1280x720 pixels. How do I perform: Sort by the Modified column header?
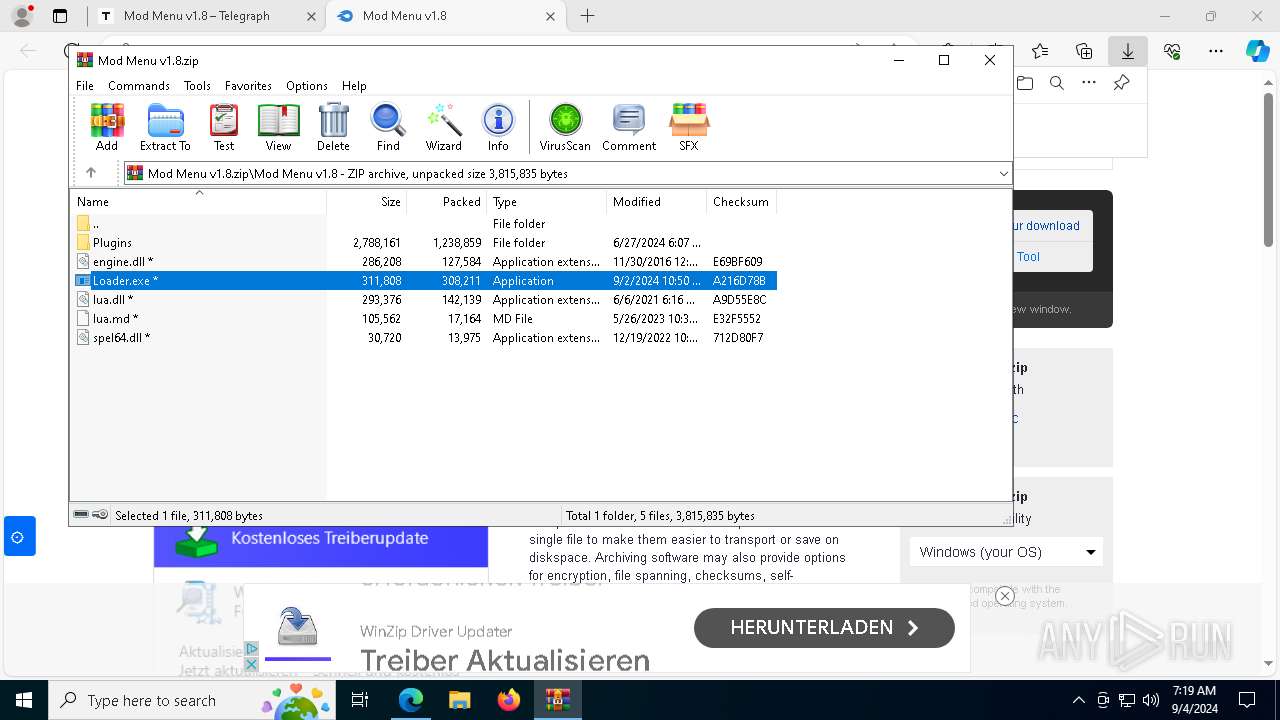(x=656, y=202)
